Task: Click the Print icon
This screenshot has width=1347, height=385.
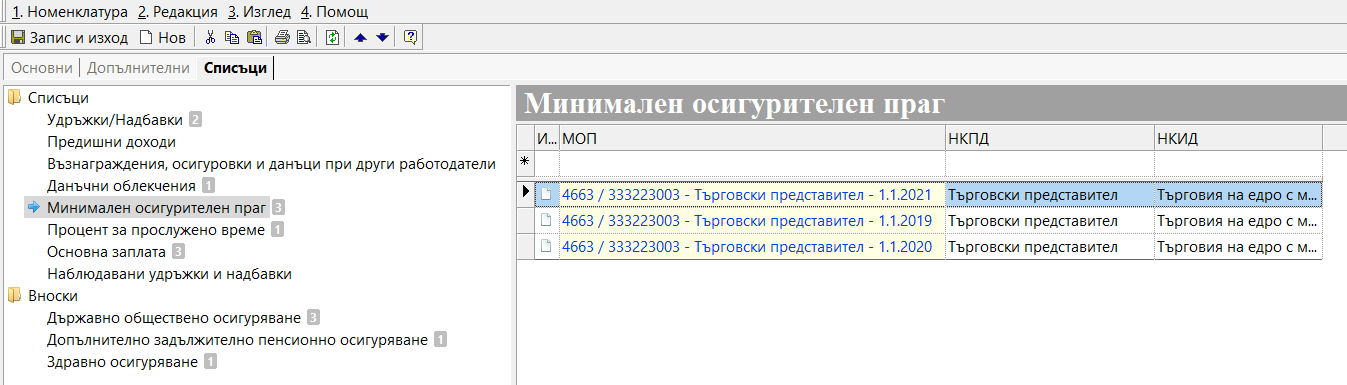Action: (282, 38)
